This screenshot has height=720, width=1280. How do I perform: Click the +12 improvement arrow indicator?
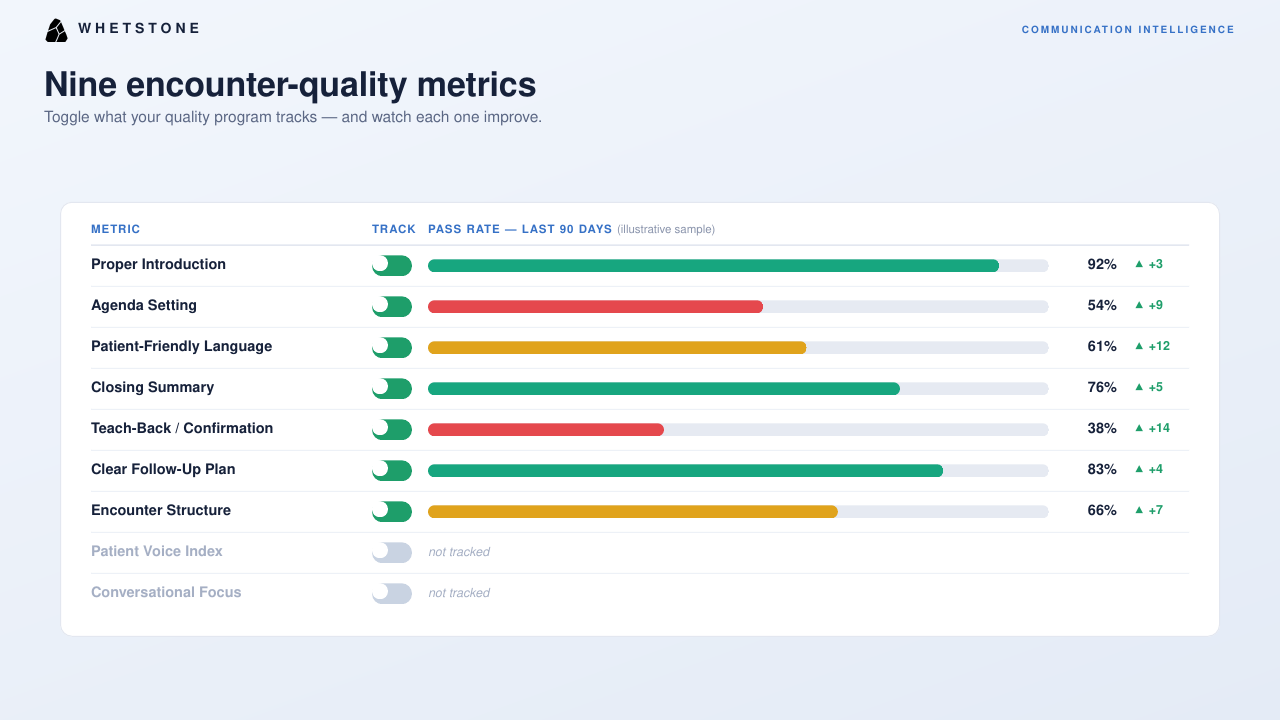point(1139,347)
